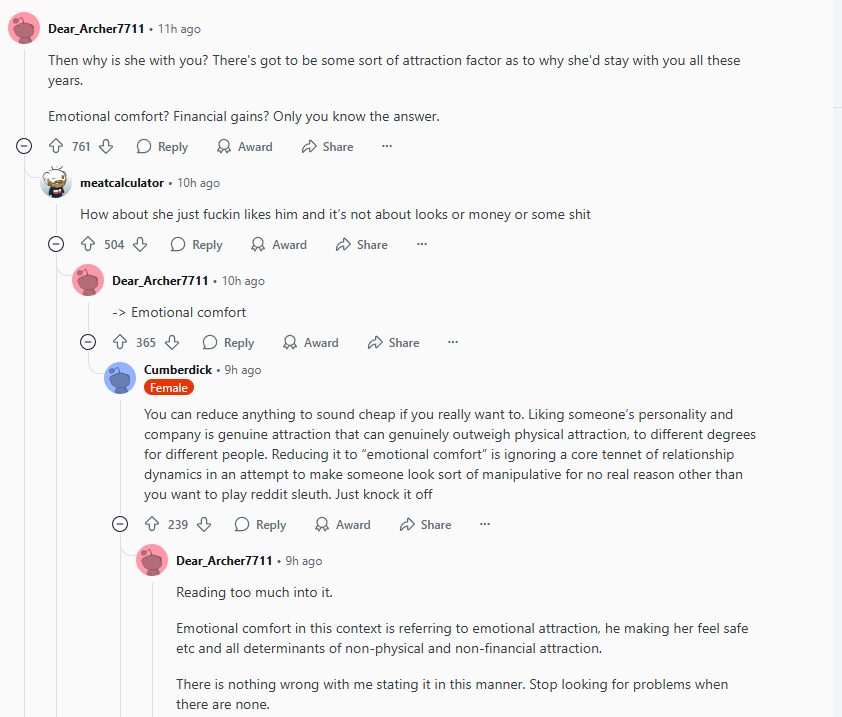The height and width of the screenshot is (717, 842).
Task: Collapse the 365-vote 'Emotional comfort' reply
Action: click(88, 343)
